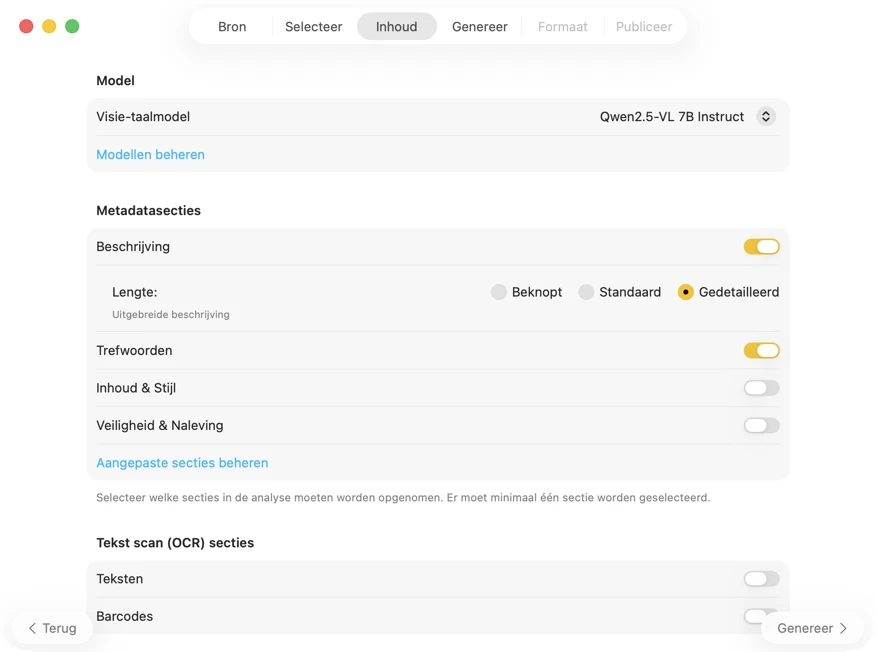
Task: Choose Standaard for the description length
Action: [587, 292]
